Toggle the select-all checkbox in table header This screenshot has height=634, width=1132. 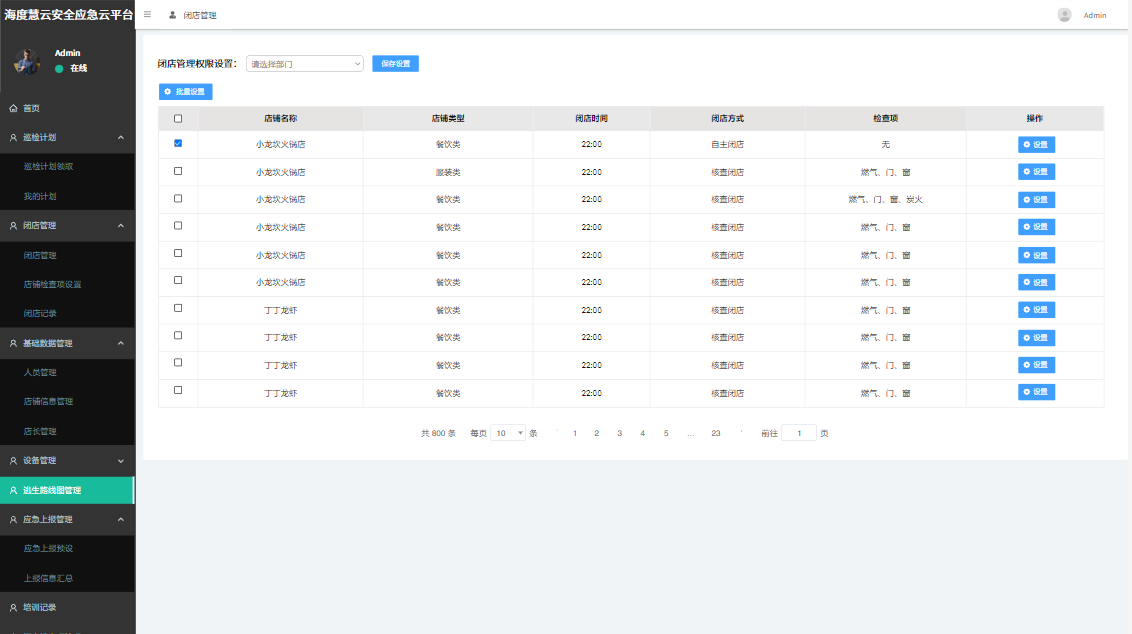(x=178, y=119)
